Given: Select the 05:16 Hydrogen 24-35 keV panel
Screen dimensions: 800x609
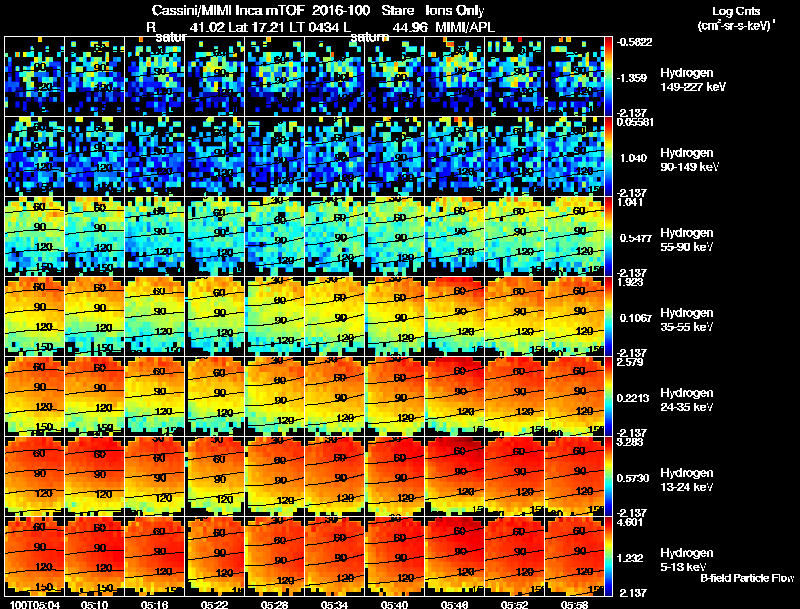Looking at the screenshot, I should tap(155, 396).
